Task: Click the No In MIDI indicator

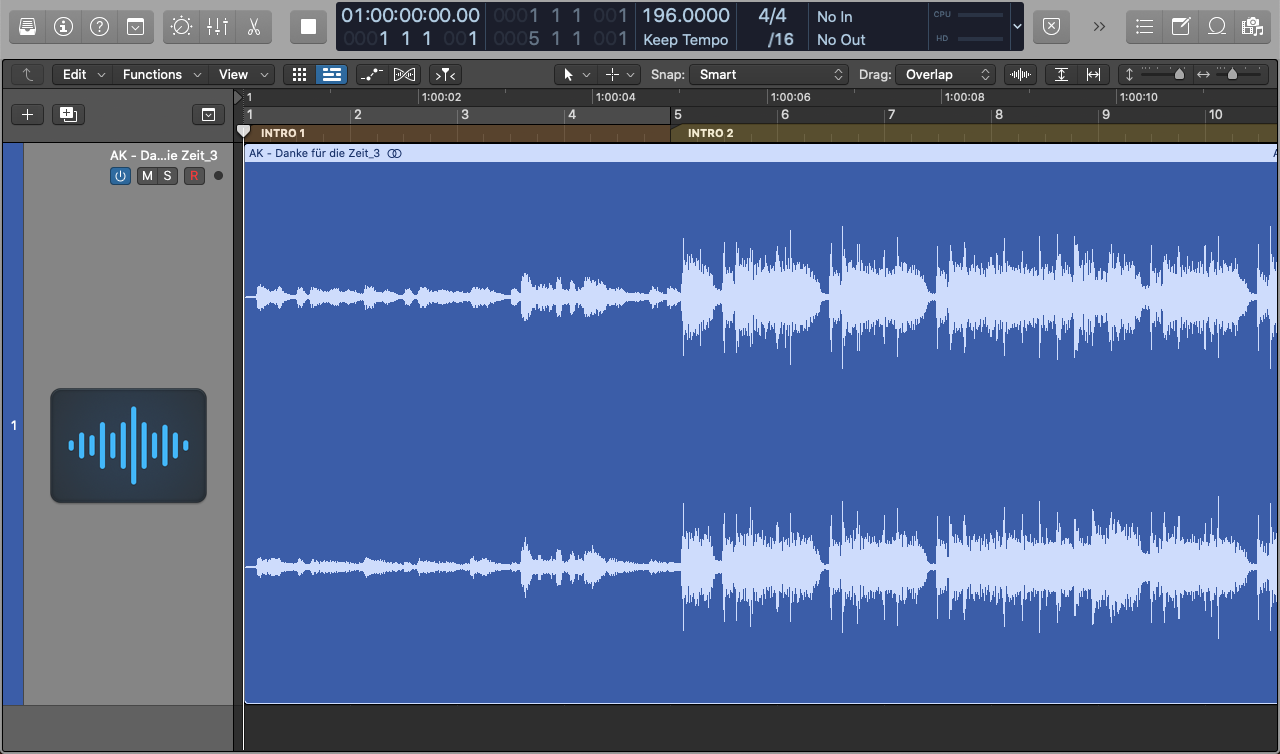Action: [834, 17]
